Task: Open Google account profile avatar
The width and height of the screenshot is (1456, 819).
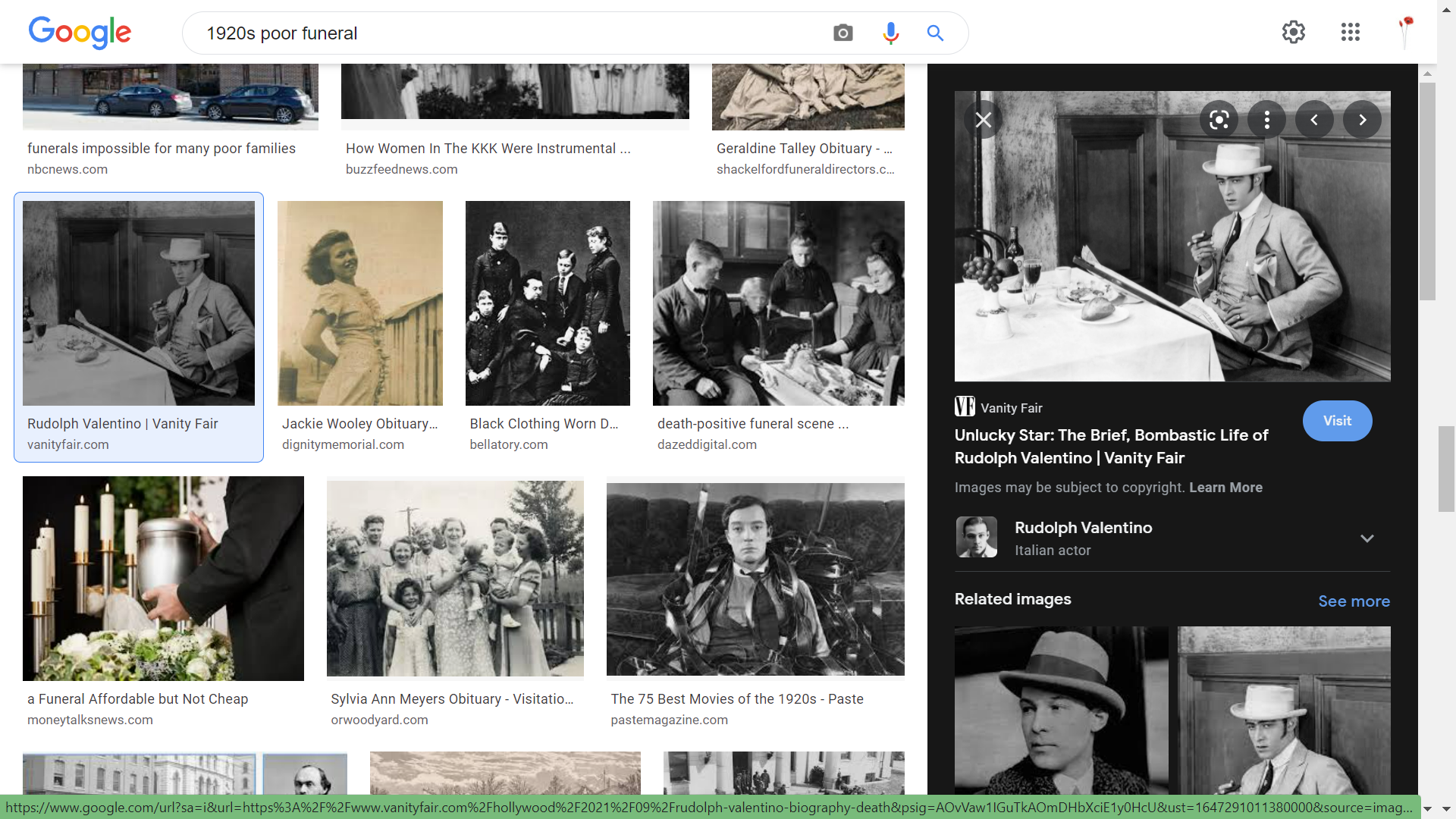Action: point(1406,32)
